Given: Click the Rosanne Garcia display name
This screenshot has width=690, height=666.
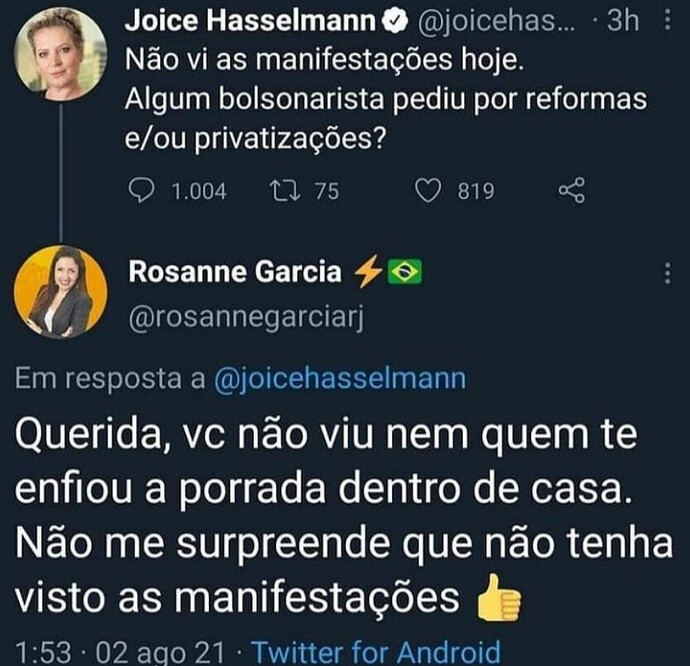Looking at the screenshot, I should (235, 271).
